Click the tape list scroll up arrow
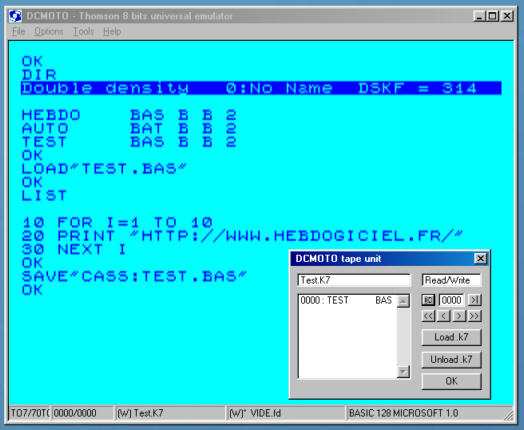 tap(403, 301)
